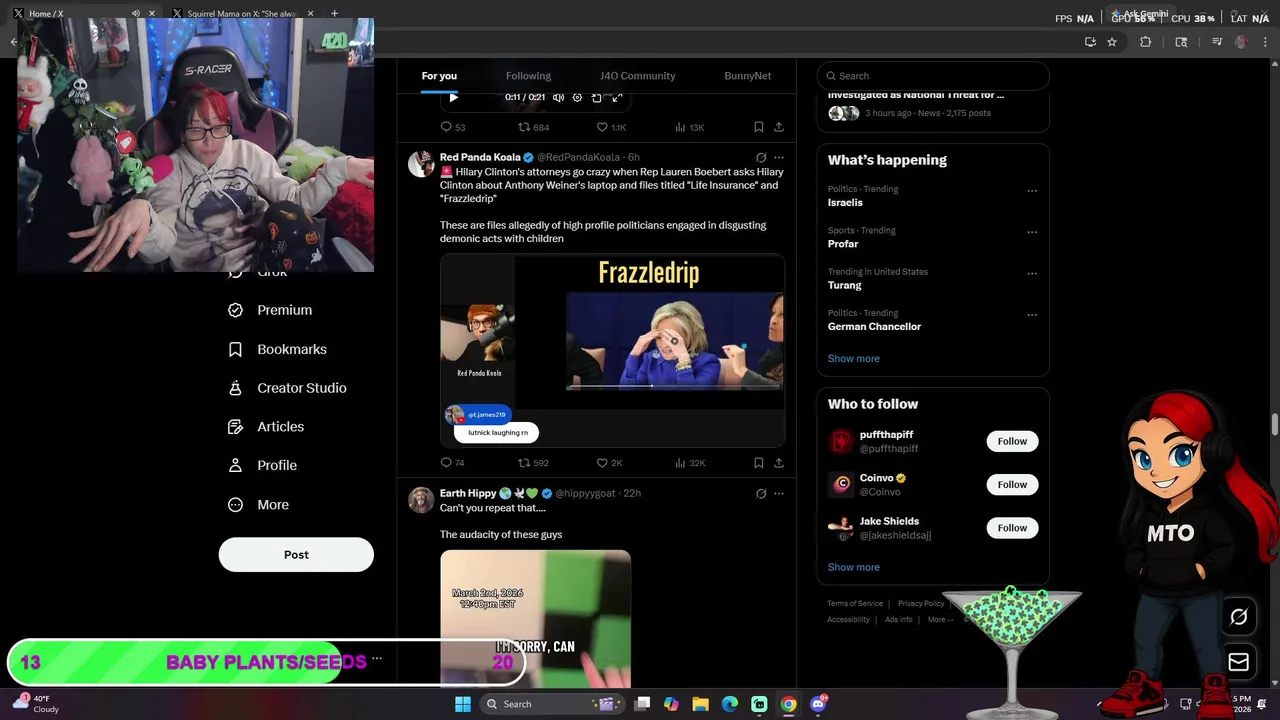Image resolution: width=1280 pixels, height=720 pixels.
Task: Open Premium in the sidebar
Action: [270, 310]
